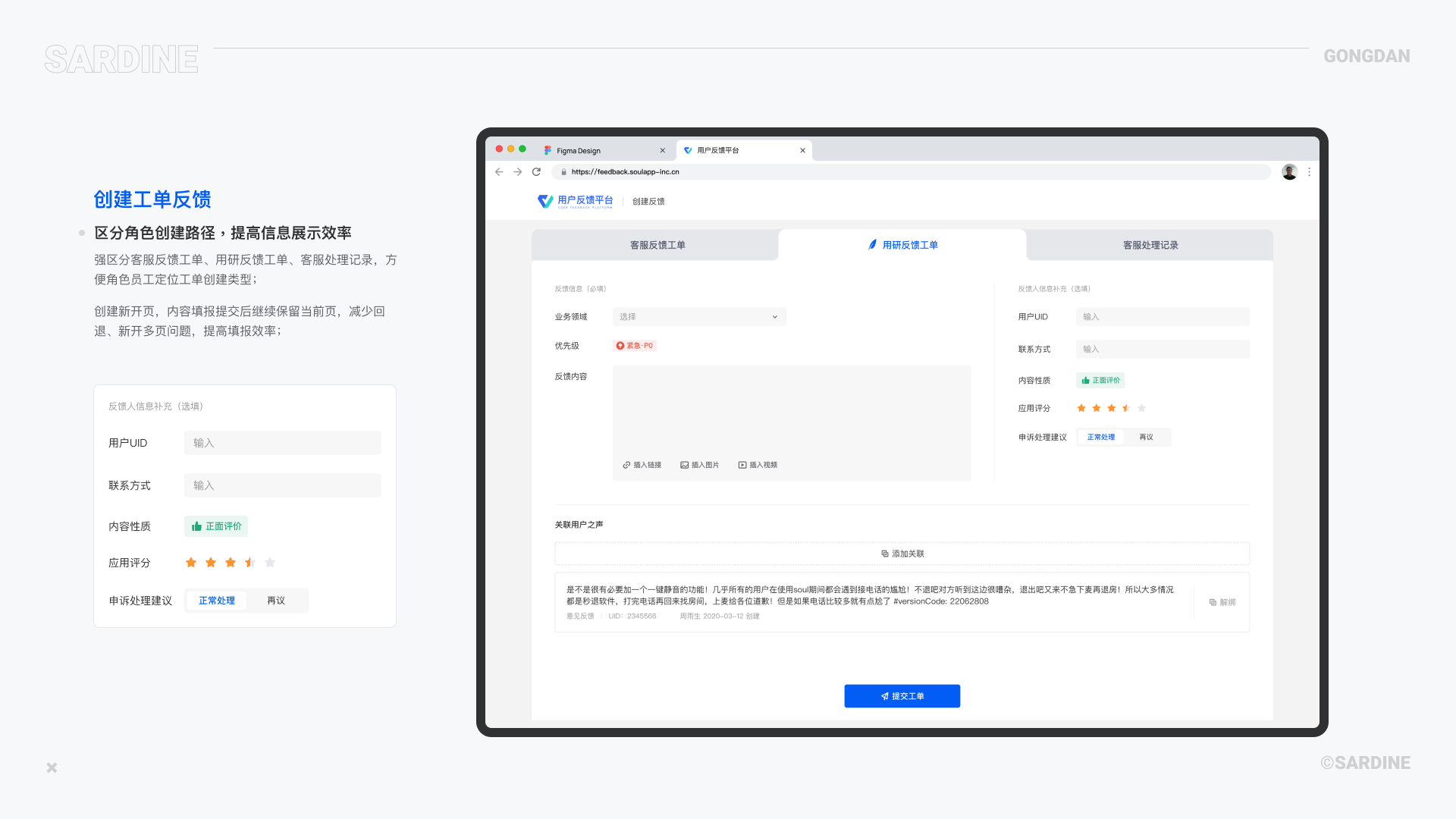1456x819 pixels.
Task: Set fifth star rating in browser form
Action: pos(1142,408)
